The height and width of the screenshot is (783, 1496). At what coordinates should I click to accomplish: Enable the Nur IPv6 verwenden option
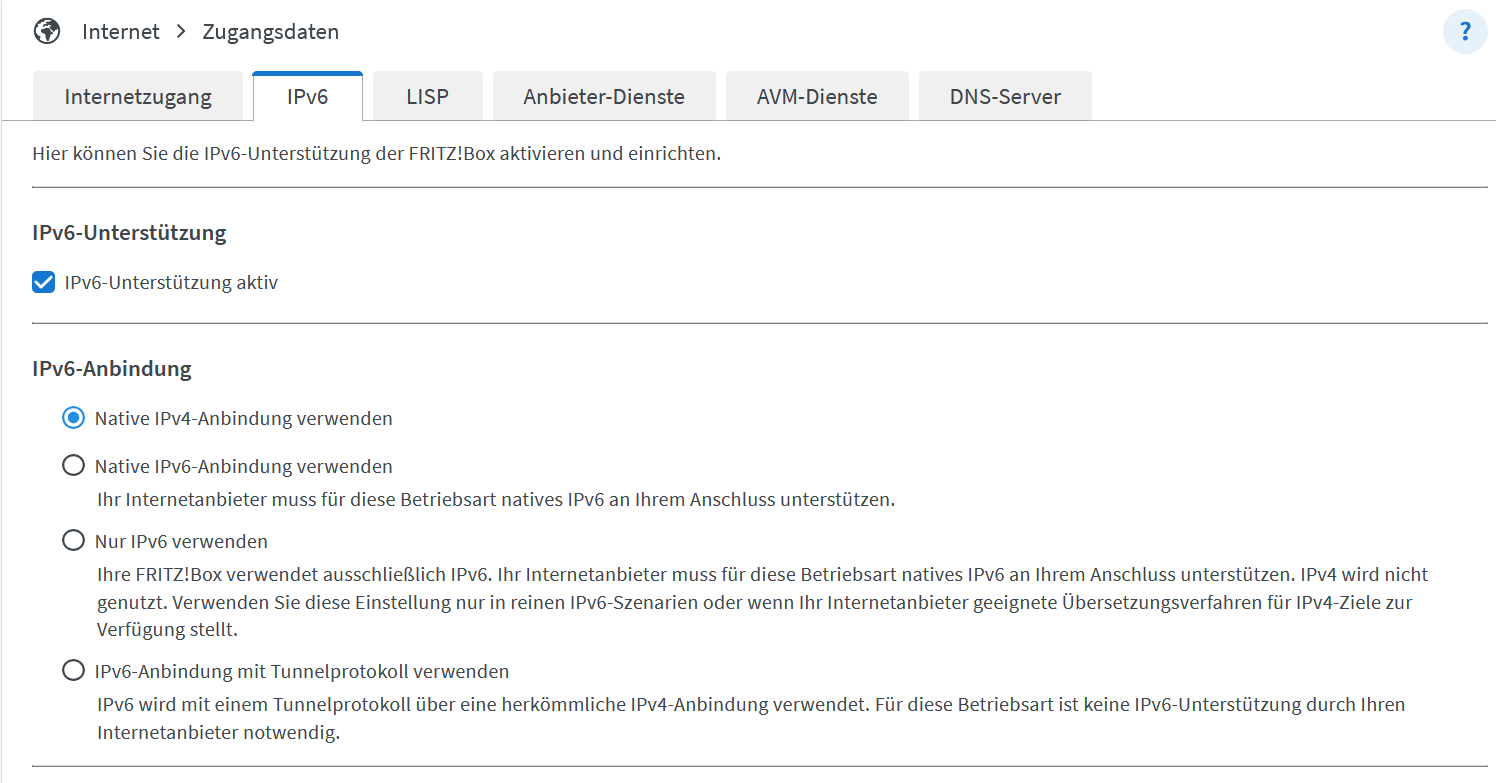pyautogui.click(x=73, y=541)
